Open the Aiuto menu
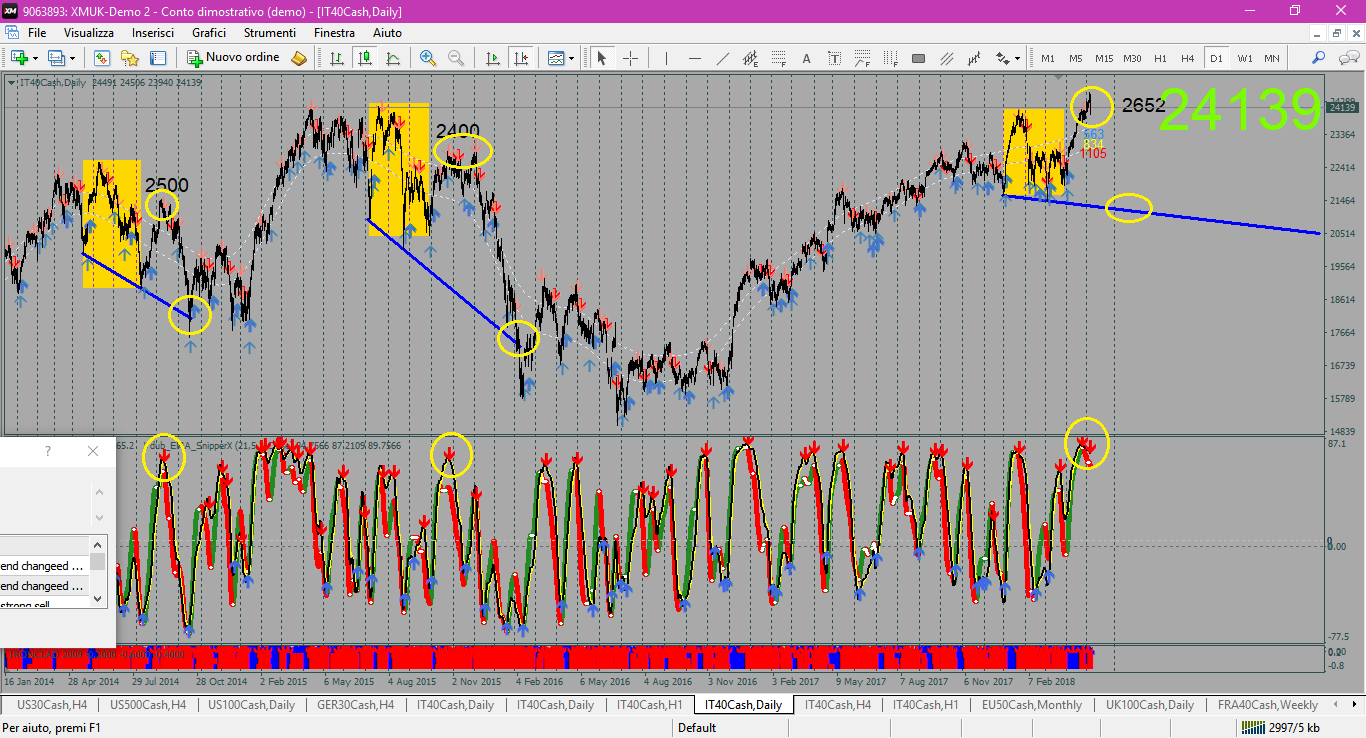The width and height of the screenshot is (1366, 738). coord(387,32)
